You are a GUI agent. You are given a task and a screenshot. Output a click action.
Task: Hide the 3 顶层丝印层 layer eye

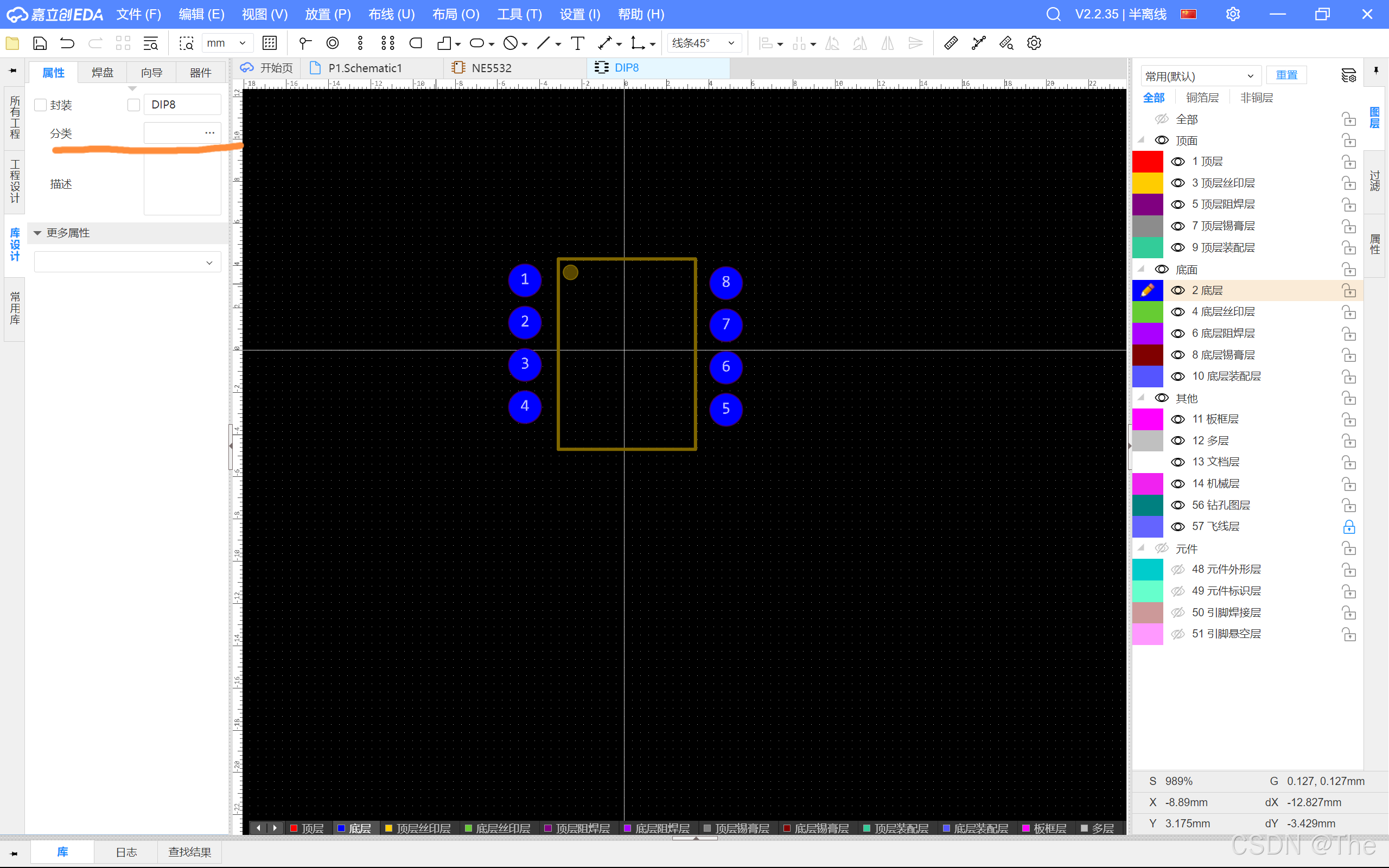point(1178,183)
